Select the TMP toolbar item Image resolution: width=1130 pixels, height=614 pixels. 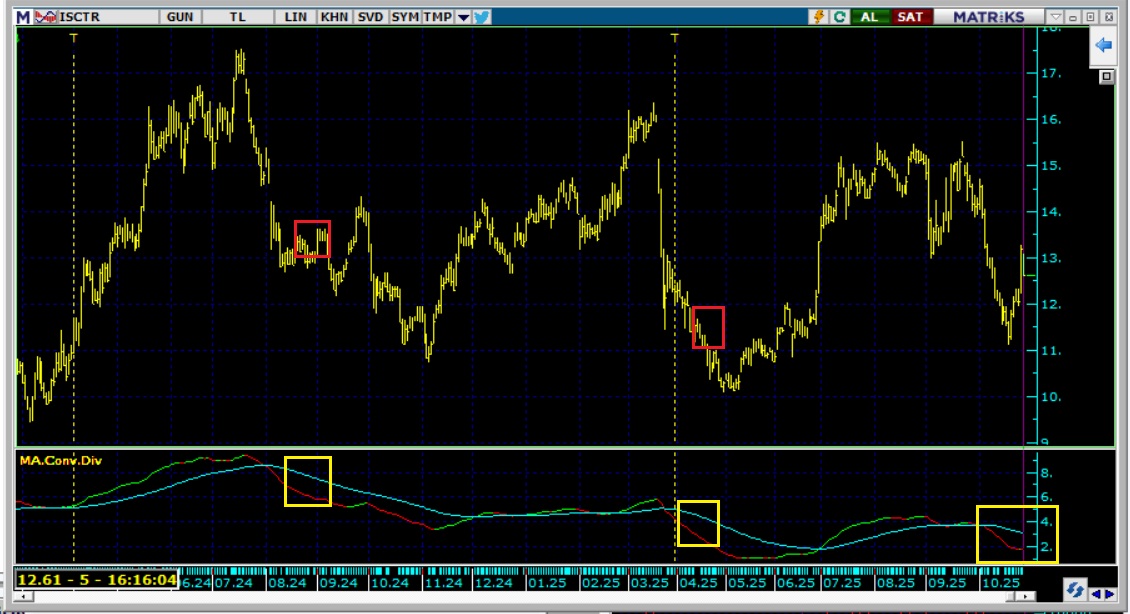[x=437, y=17]
